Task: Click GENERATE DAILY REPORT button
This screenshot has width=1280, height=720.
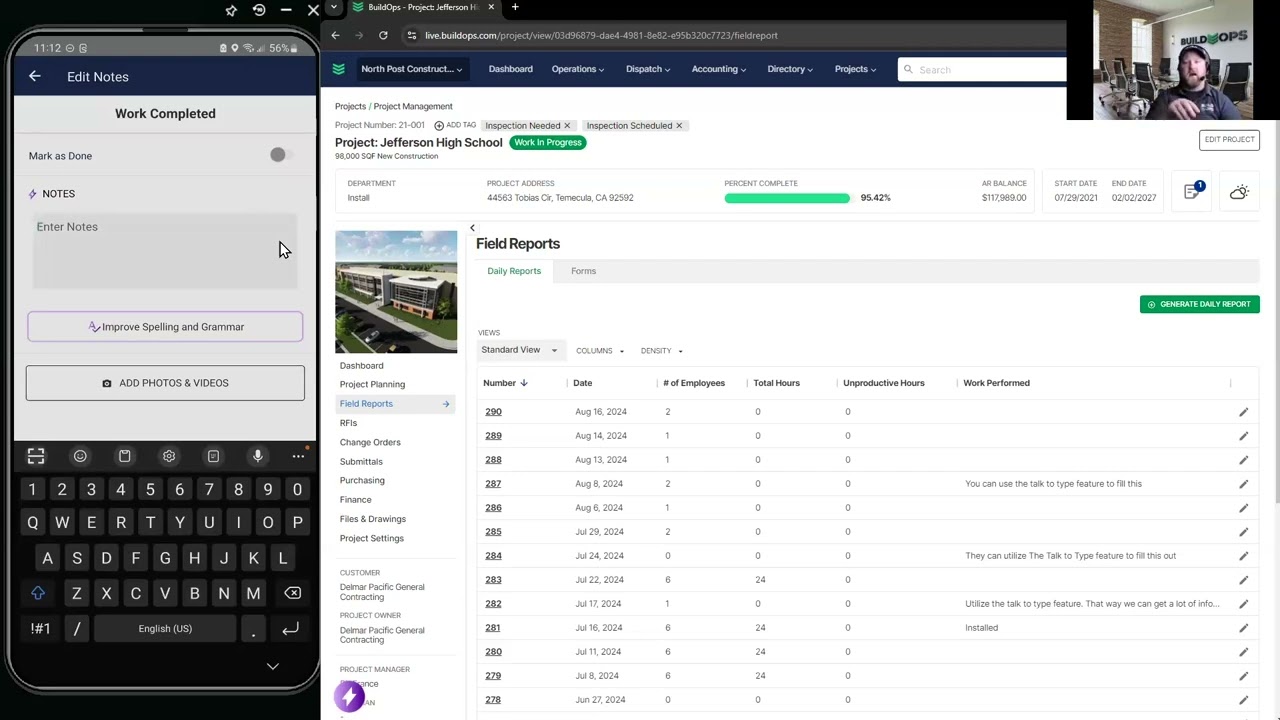Action: click(1200, 304)
